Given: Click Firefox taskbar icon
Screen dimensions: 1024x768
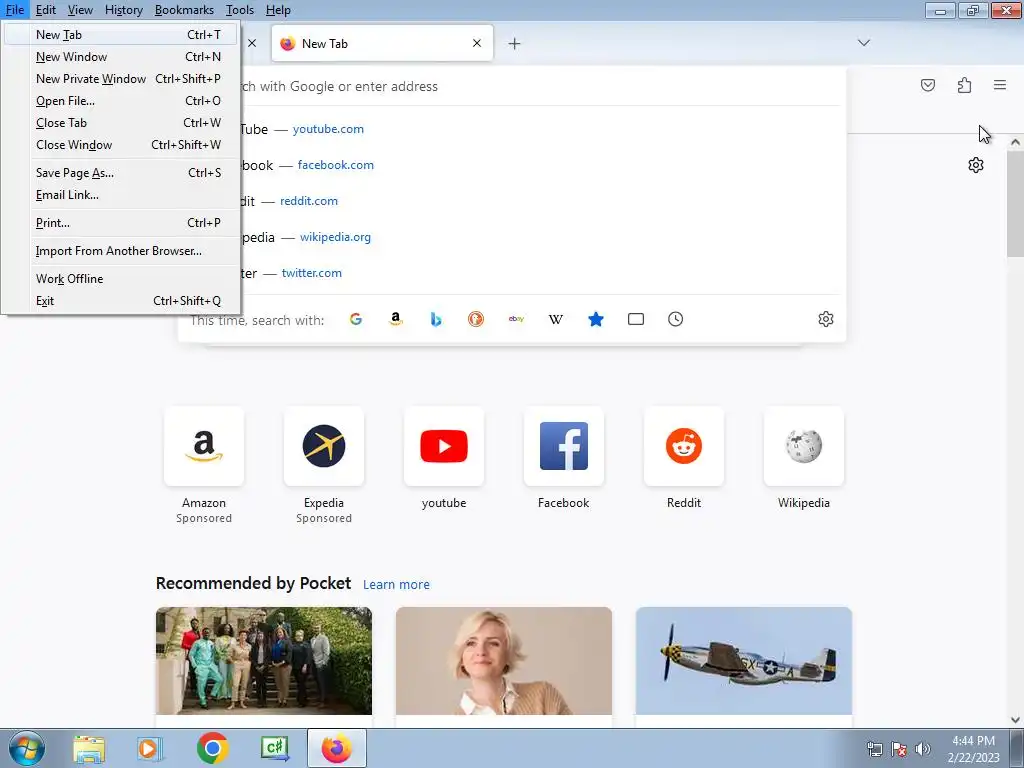Looking at the screenshot, I should [337, 748].
